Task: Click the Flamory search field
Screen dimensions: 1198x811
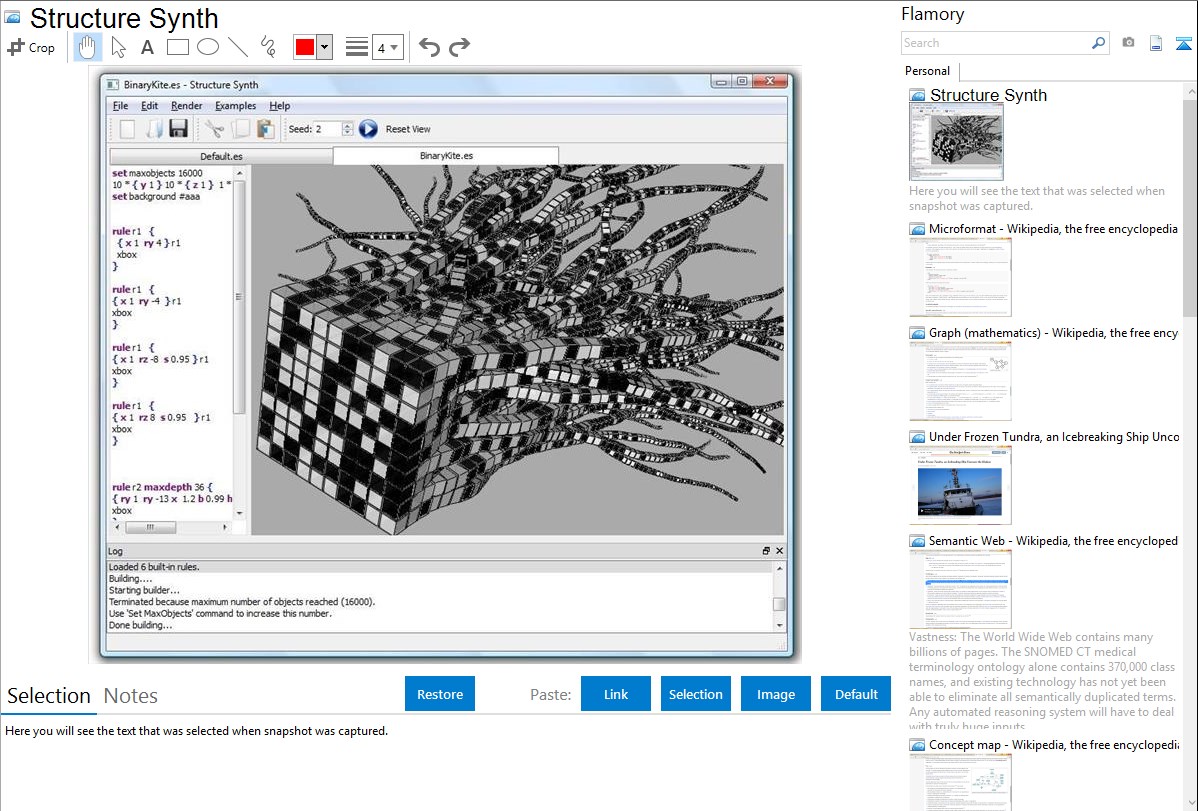Action: point(996,43)
